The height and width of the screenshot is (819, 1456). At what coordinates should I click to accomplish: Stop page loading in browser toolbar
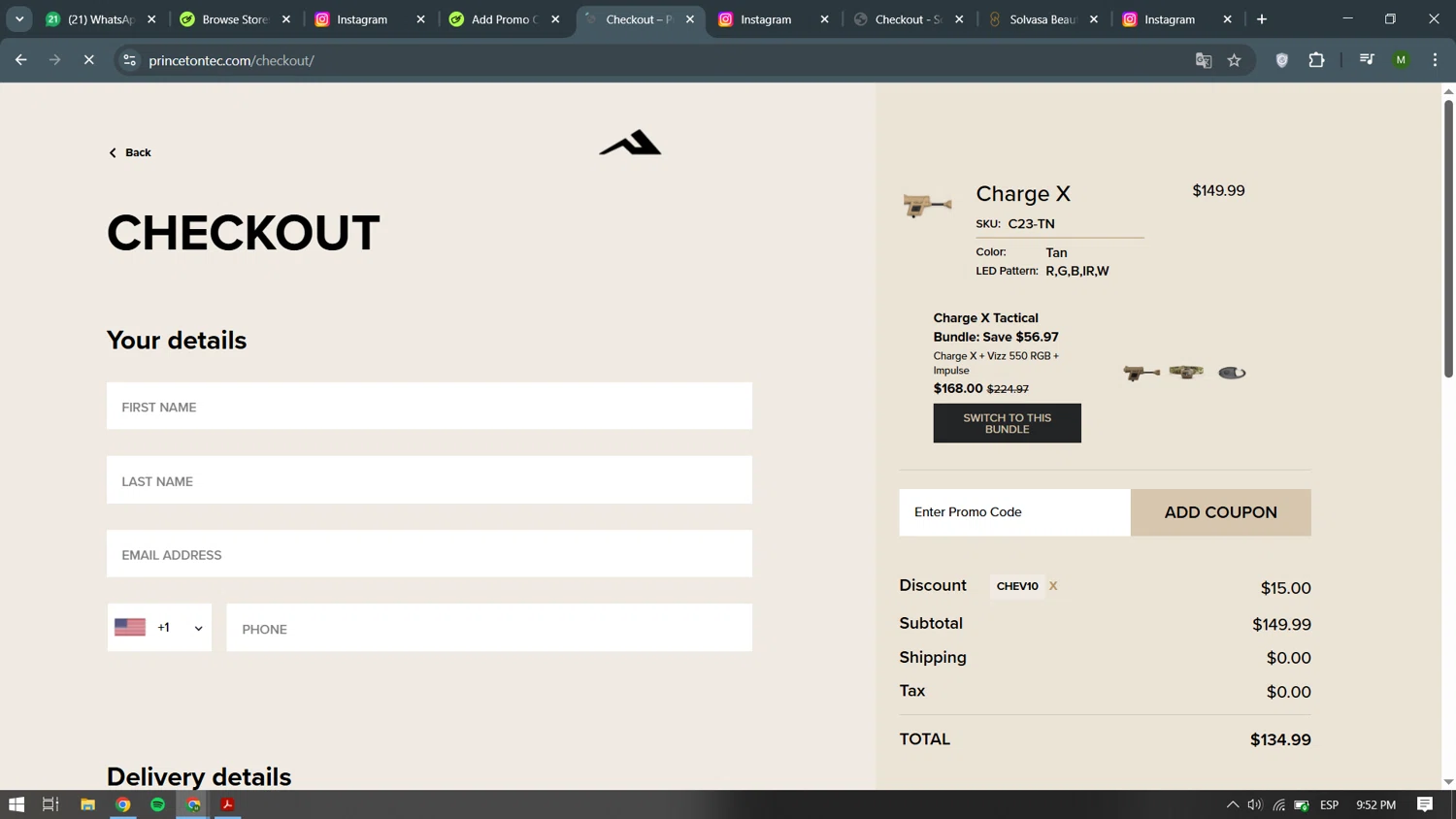pyautogui.click(x=88, y=60)
